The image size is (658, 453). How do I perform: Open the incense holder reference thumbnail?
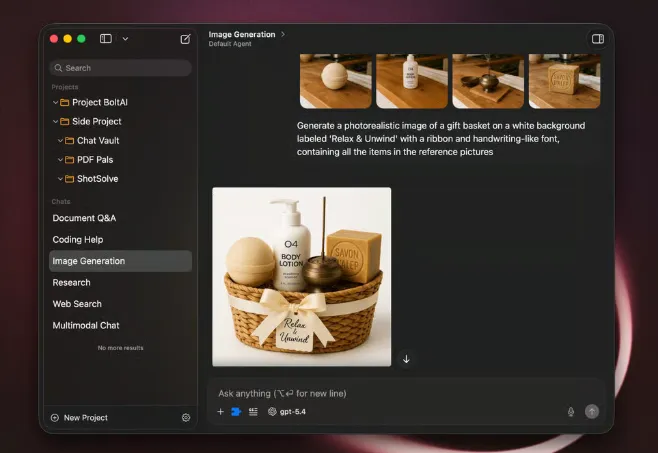point(488,81)
